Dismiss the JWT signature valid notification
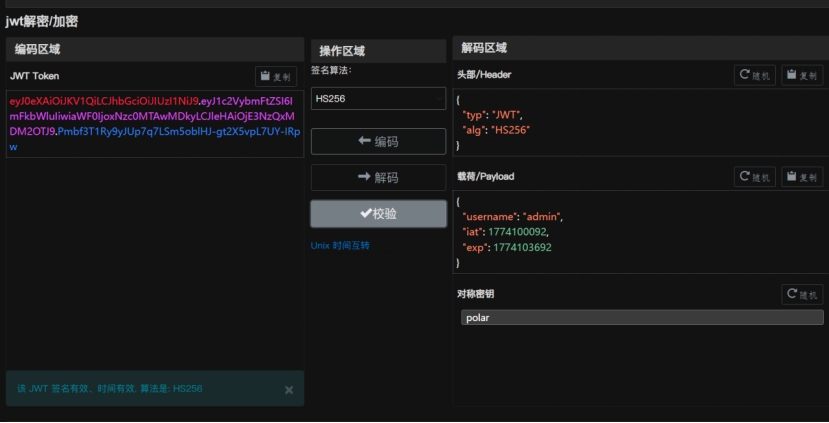829x423 pixels. (x=289, y=390)
